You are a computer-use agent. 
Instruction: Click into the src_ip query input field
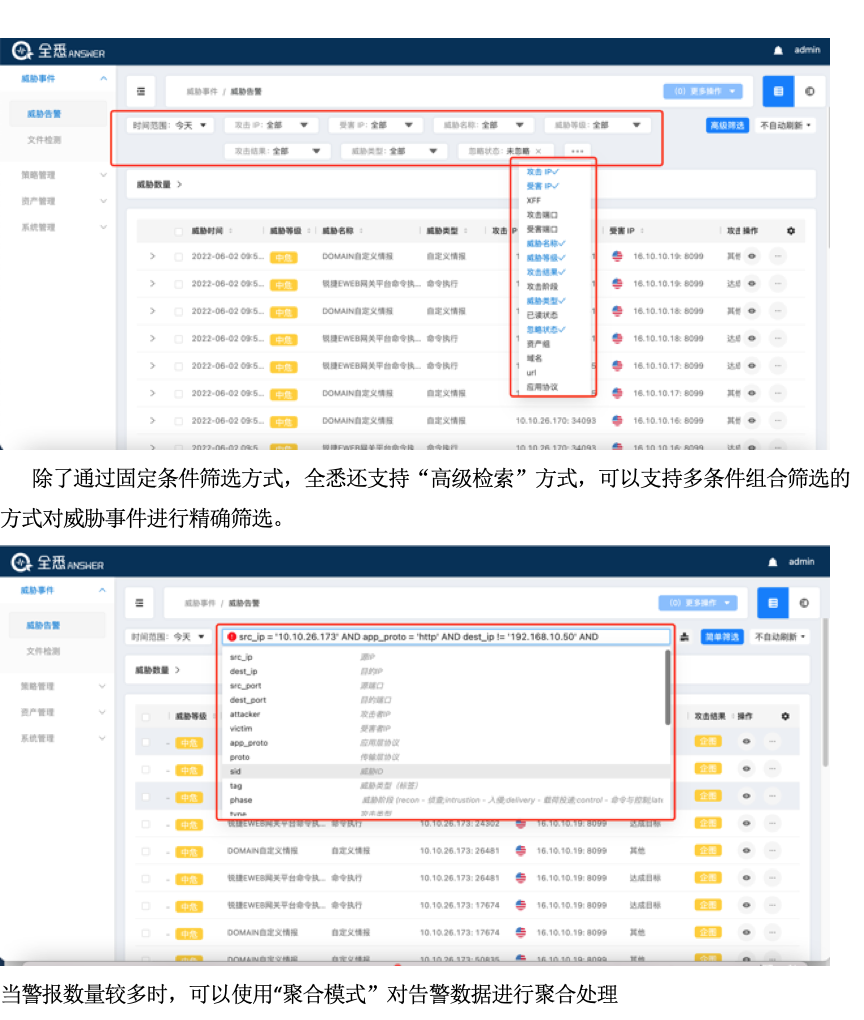pyautogui.click(x=450, y=636)
